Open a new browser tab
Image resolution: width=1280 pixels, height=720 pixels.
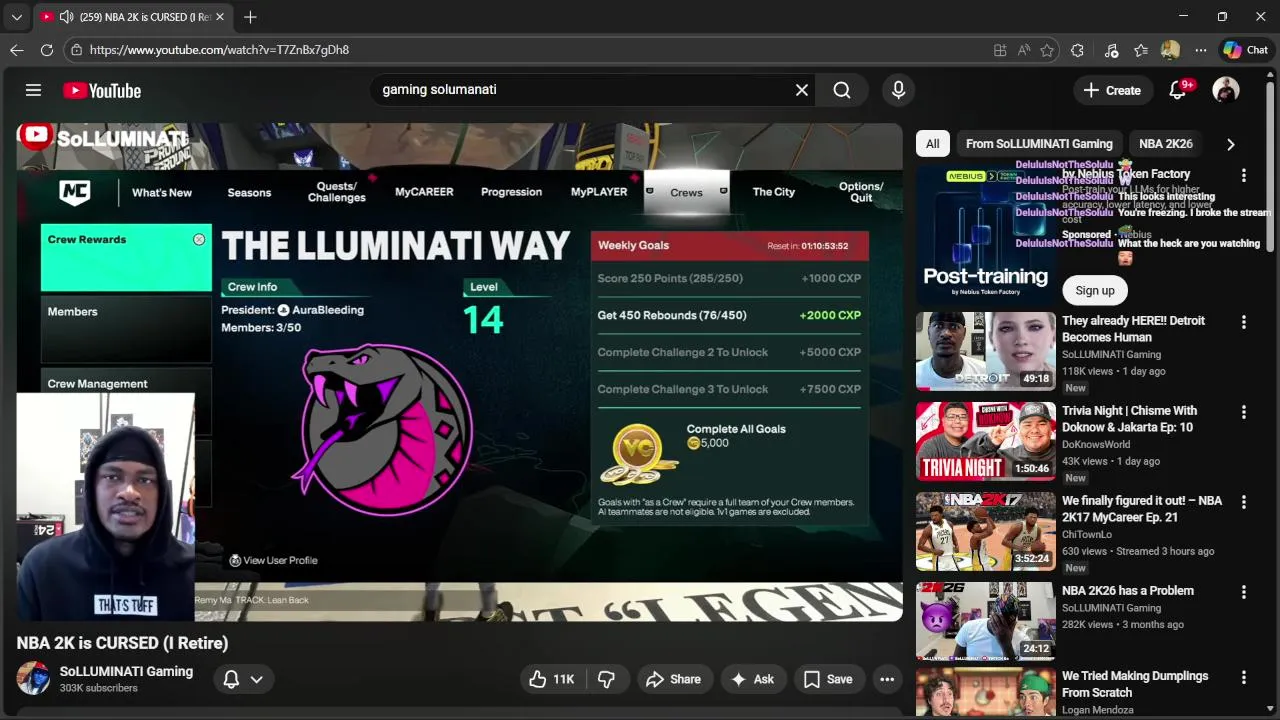pyautogui.click(x=250, y=17)
